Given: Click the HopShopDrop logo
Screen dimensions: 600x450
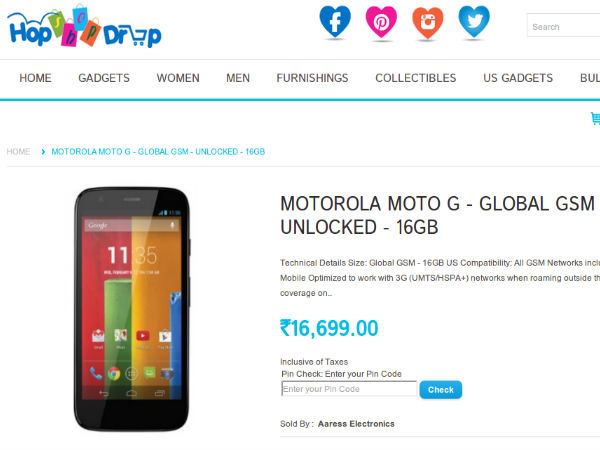Looking at the screenshot, I should pos(84,26).
